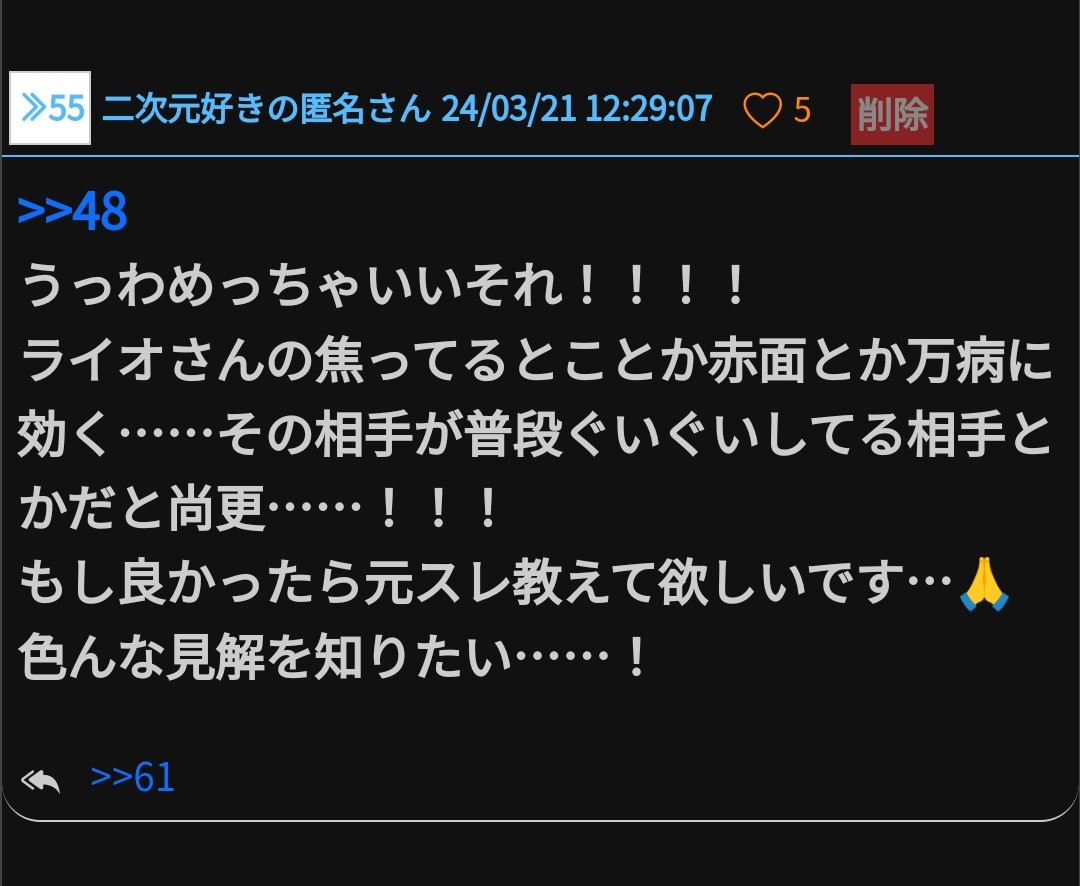Follow the >>48 anchor link

pyautogui.click(x=72, y=211)
